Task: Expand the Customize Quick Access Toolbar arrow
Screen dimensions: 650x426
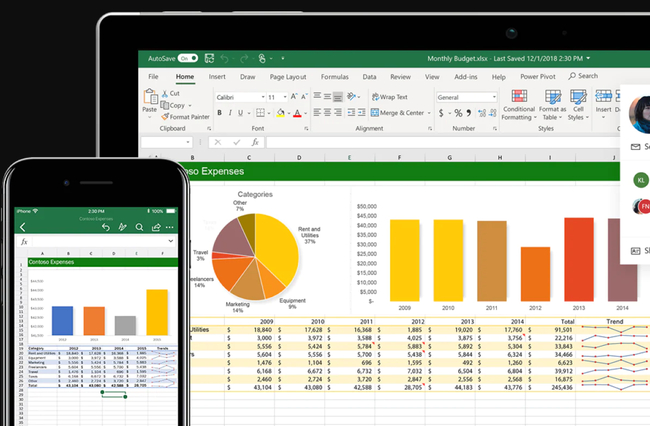Action: 283,58
